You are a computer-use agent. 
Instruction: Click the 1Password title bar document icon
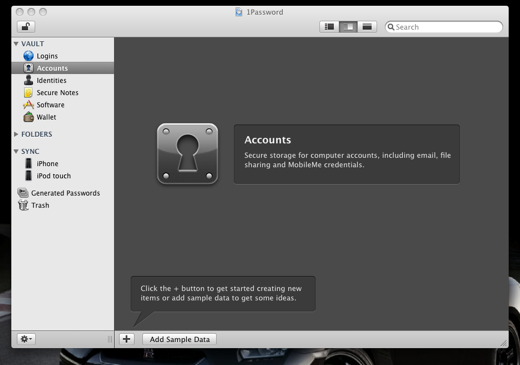click(x=239, y=12)
